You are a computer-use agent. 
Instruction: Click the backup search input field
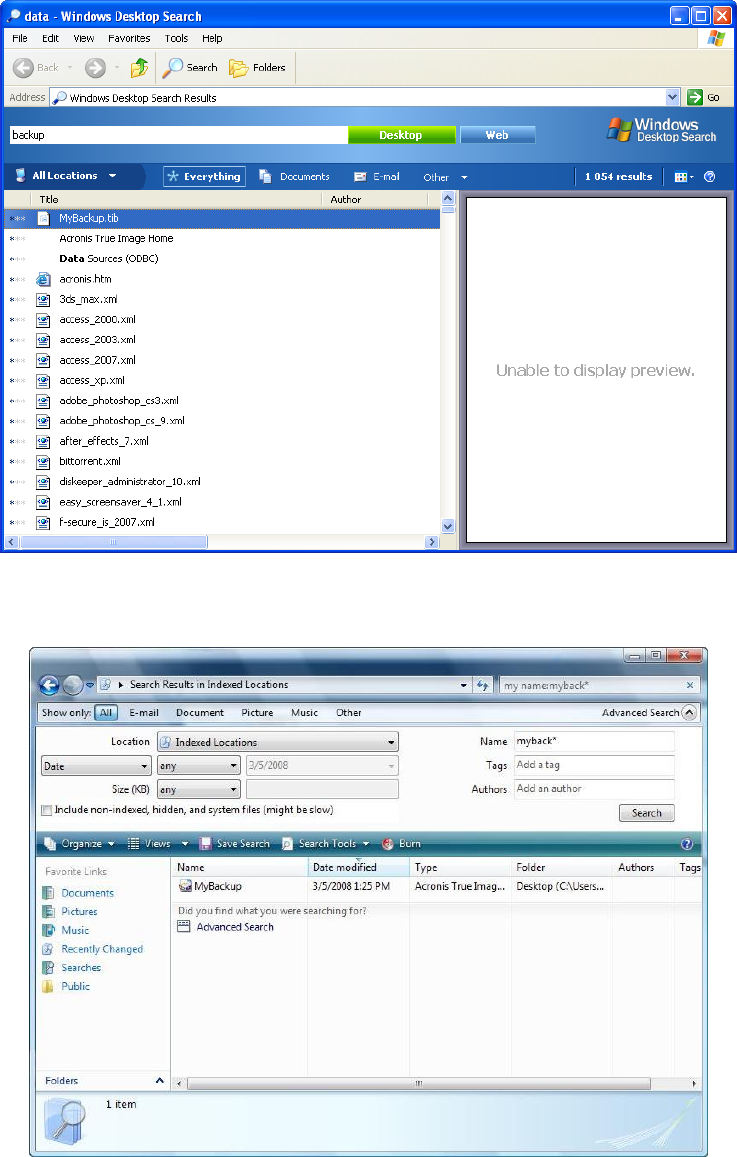(x=179, y=135)
